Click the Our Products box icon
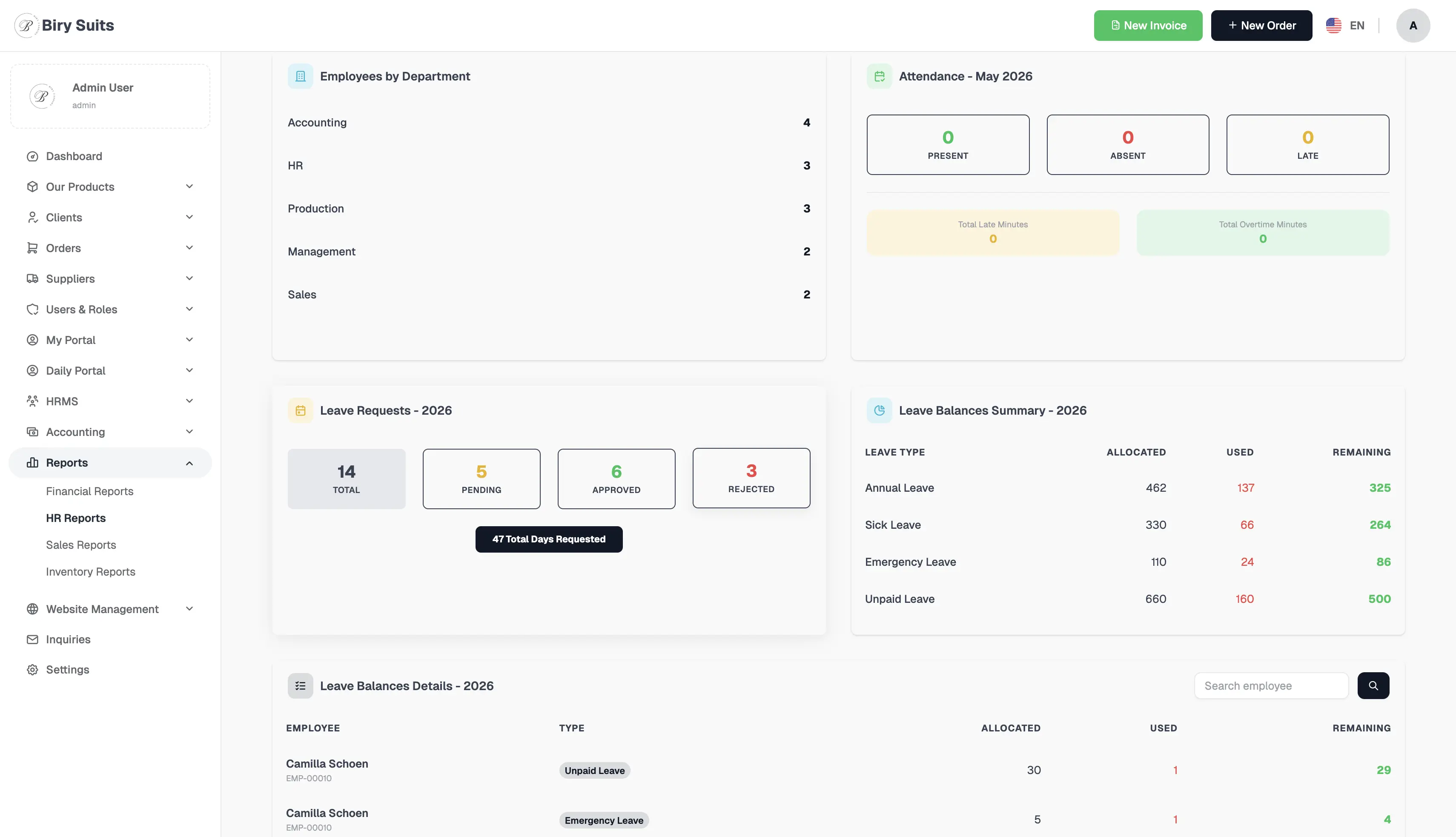This screenshot has height=837, width=1456. coord(33,187)
